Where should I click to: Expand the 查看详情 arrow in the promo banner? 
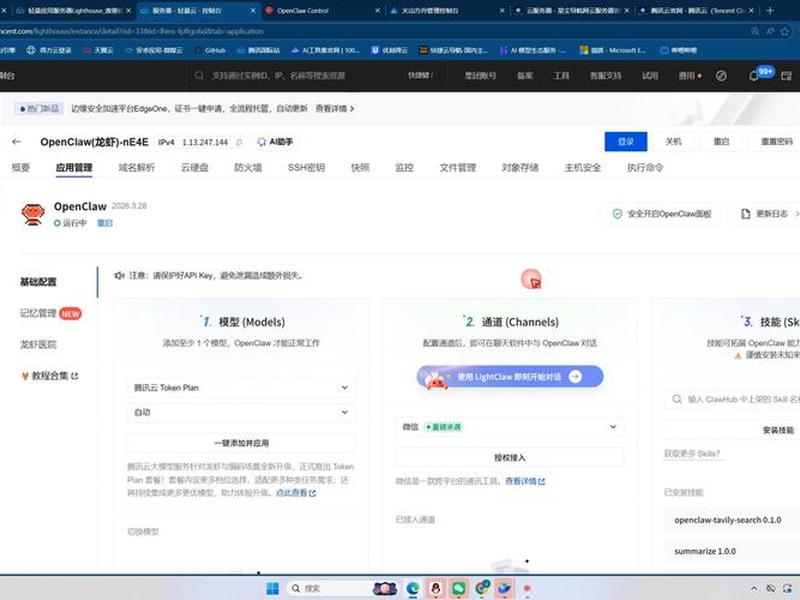(352, 109)
